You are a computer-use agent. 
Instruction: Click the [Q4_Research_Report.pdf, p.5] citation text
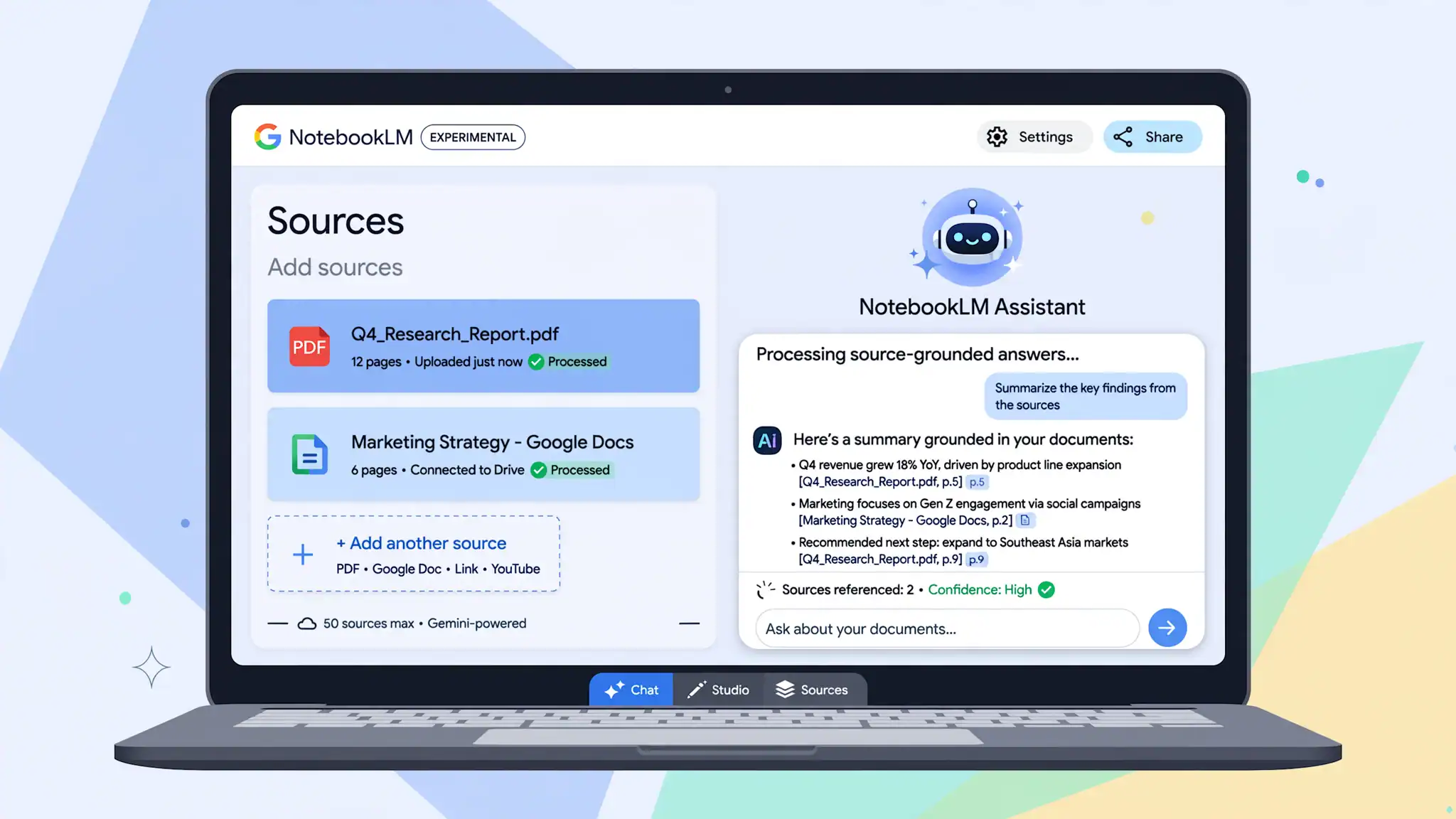(880, 482)
